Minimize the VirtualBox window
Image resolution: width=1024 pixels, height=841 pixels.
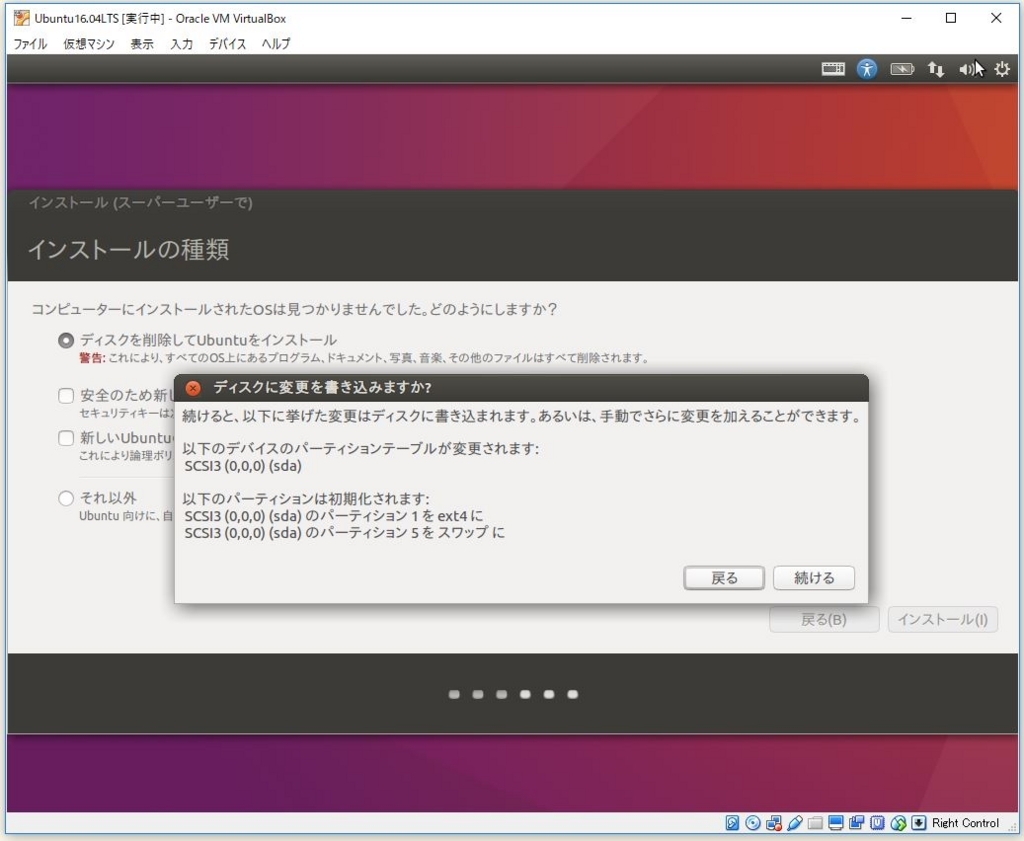906,18
